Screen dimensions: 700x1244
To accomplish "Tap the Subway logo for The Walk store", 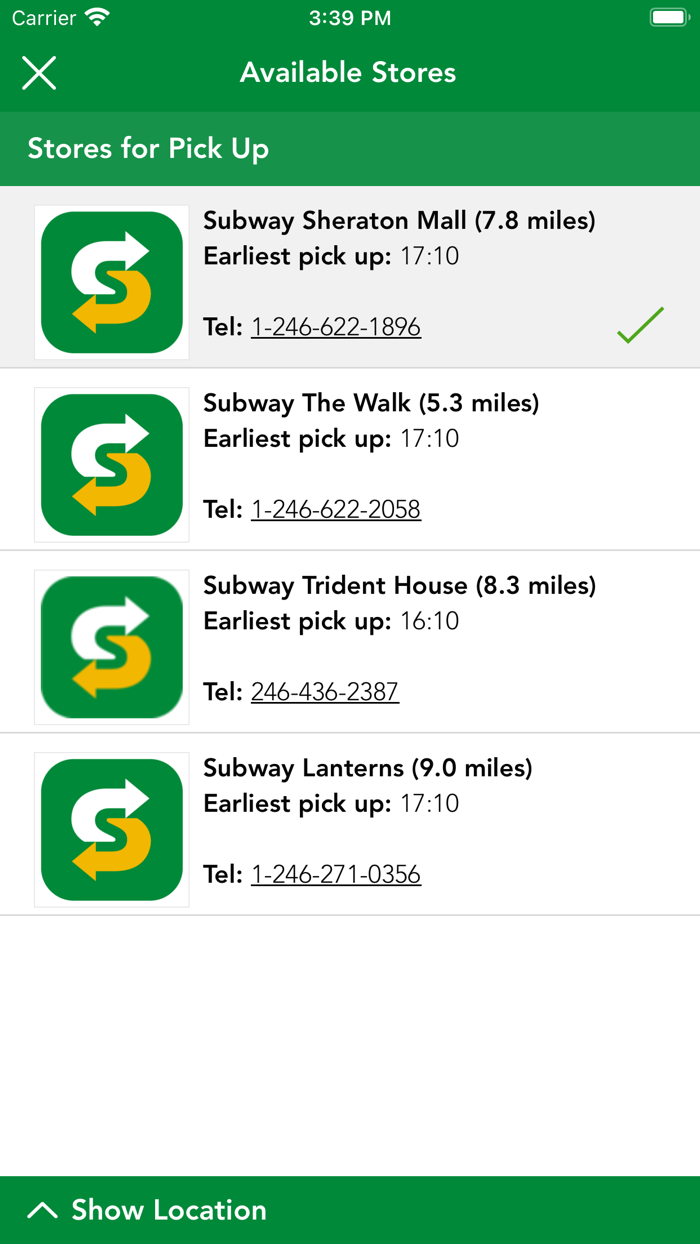I will coord(111,464).
